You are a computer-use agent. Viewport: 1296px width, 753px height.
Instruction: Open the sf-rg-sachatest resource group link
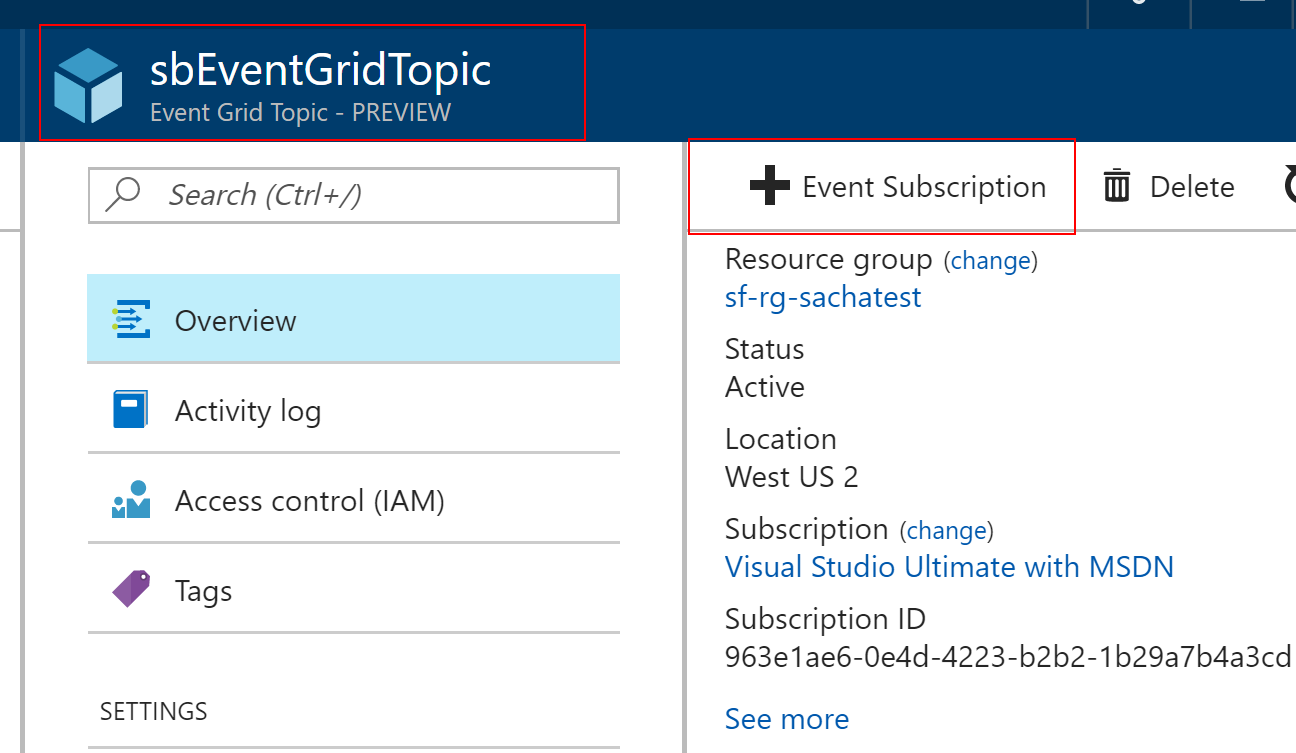[823, 298]
